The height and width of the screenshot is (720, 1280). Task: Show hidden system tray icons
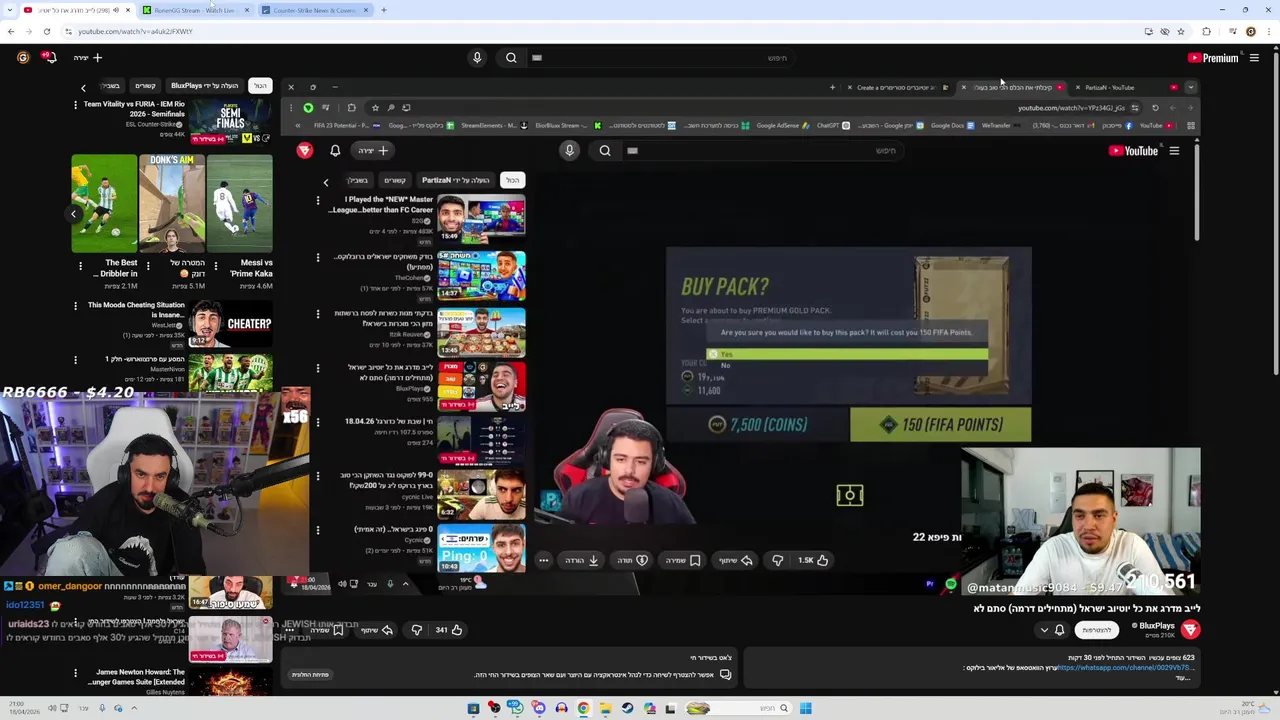coord(134,708)
